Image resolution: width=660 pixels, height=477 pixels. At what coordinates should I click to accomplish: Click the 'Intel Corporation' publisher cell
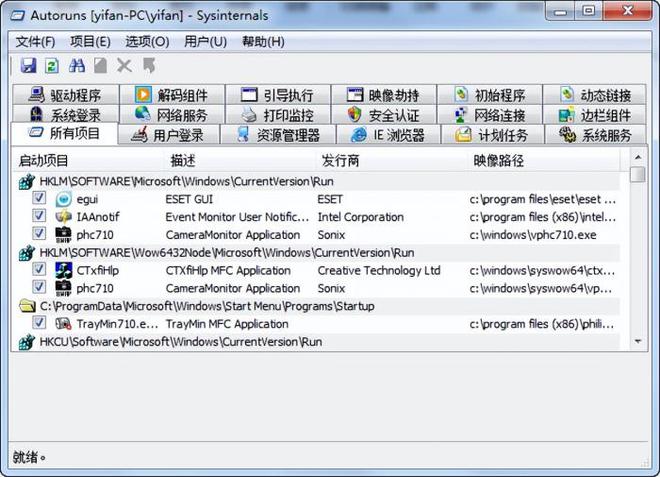coord(361,217)
